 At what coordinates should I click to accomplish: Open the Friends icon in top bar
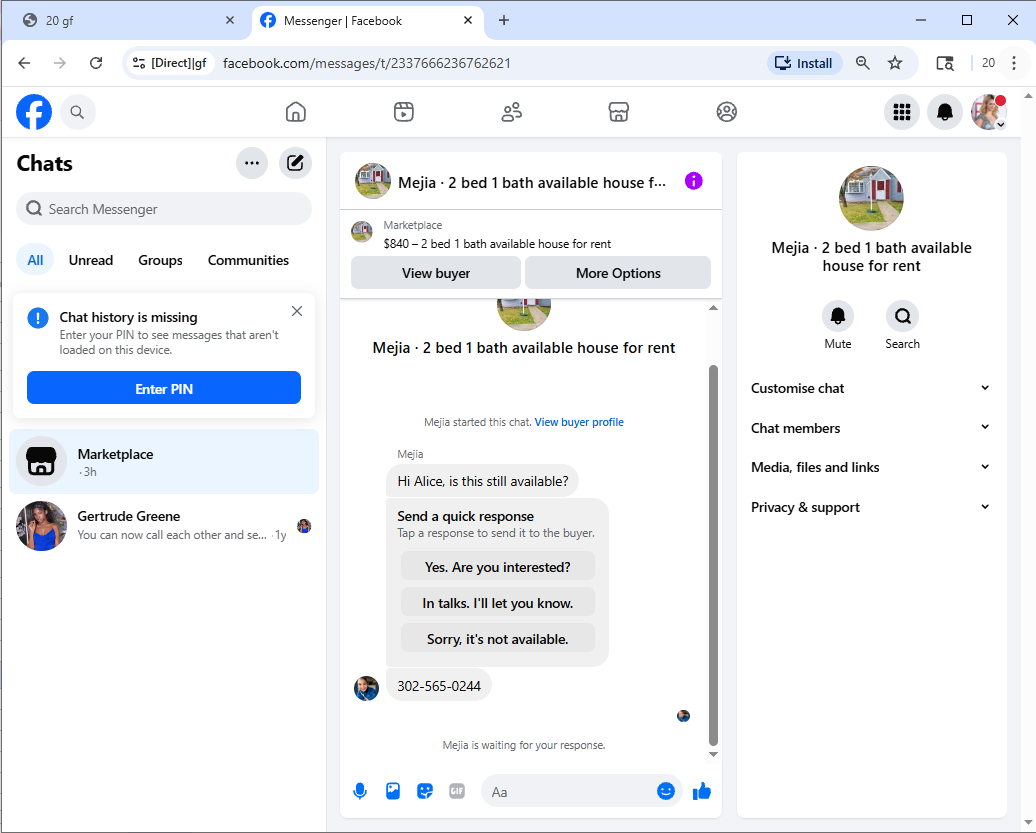(511, 112)
